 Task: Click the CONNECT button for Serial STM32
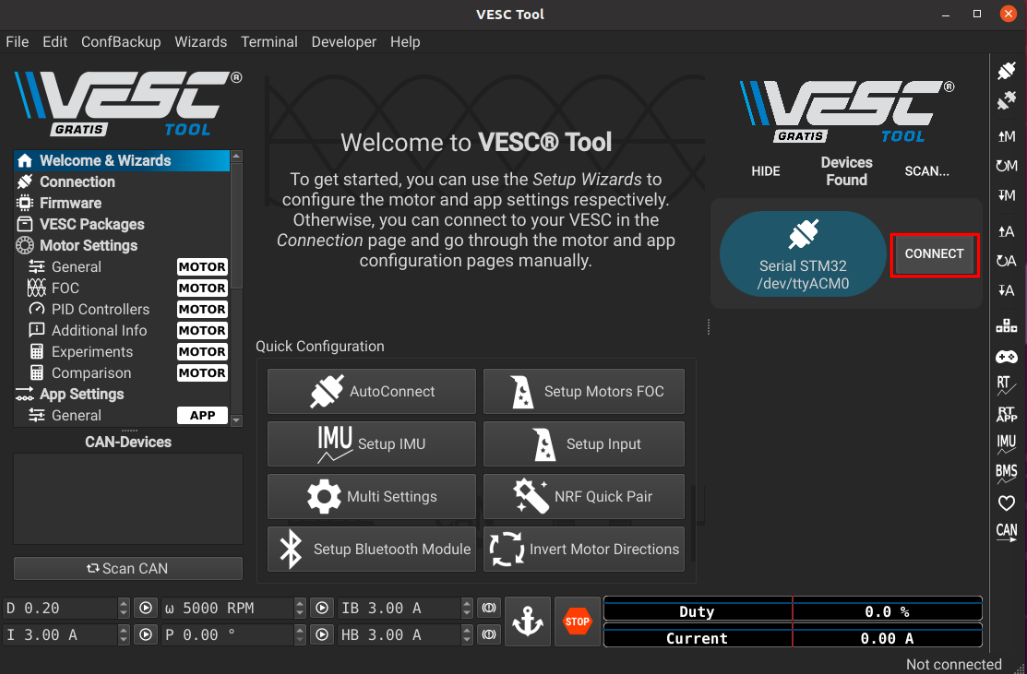(x=934, y=254)
